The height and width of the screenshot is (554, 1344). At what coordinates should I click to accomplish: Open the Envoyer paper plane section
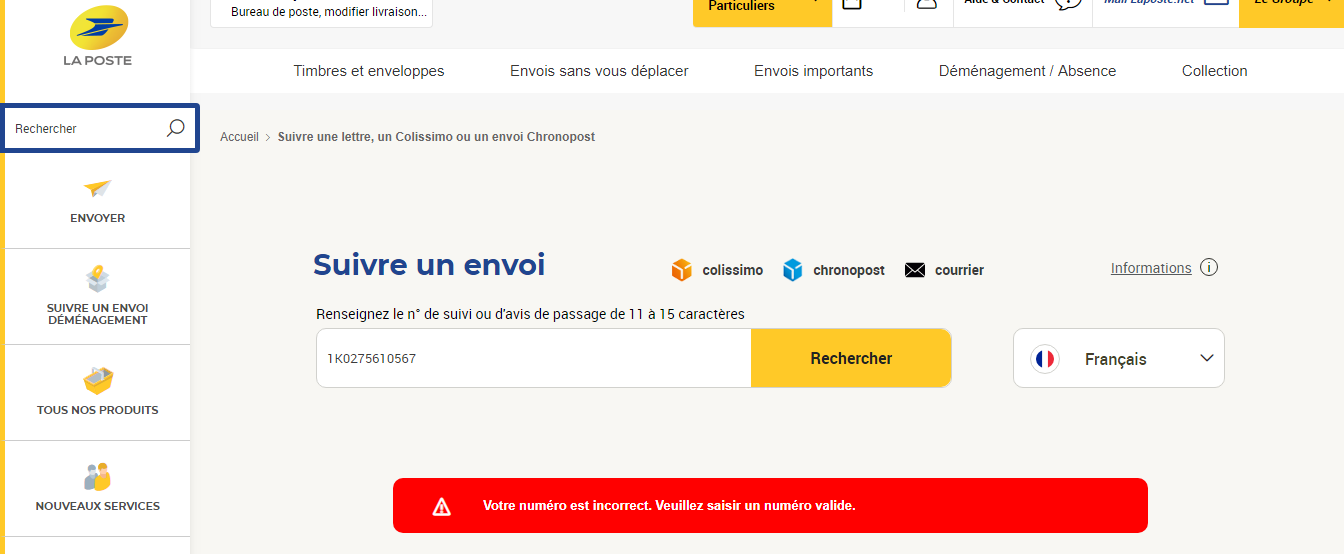tap(97, 201)
